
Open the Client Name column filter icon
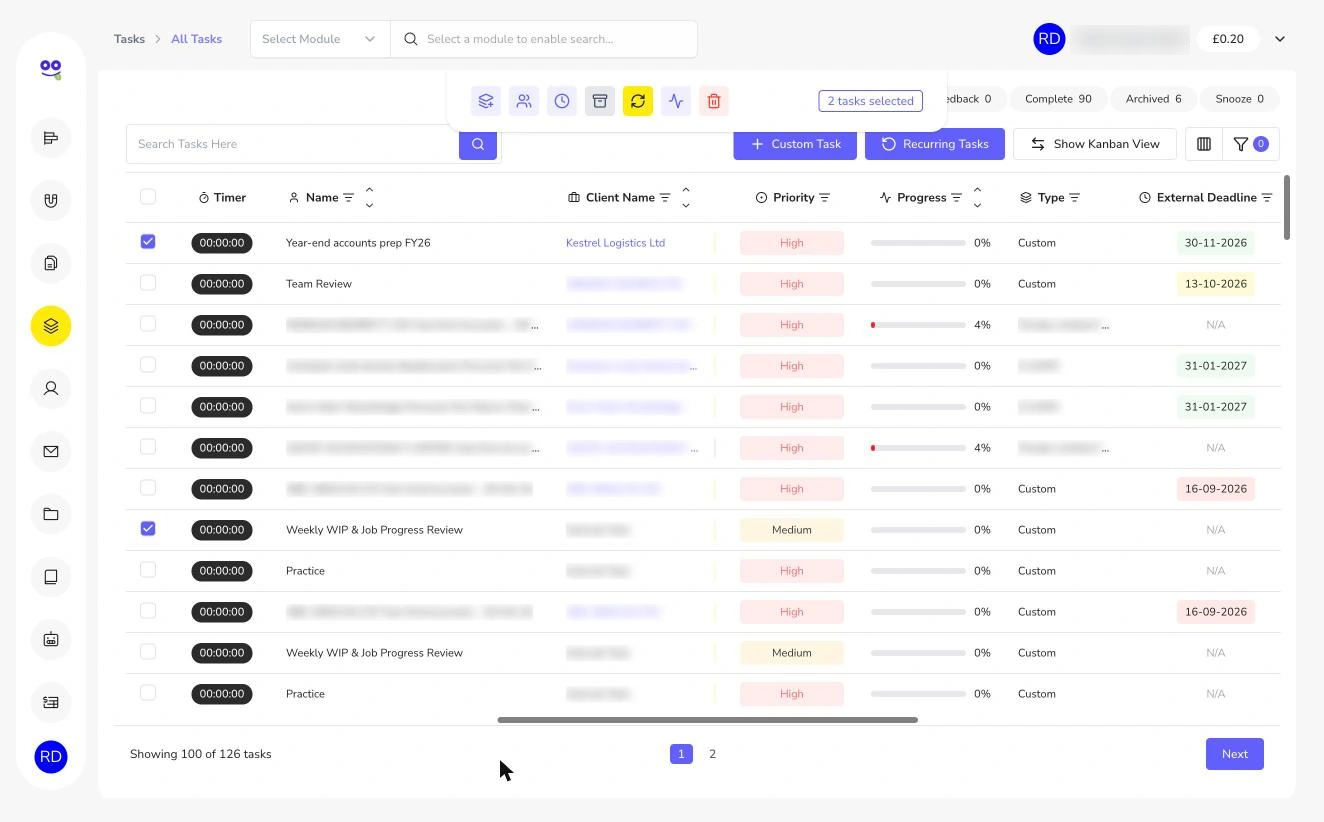click(665, 198)
